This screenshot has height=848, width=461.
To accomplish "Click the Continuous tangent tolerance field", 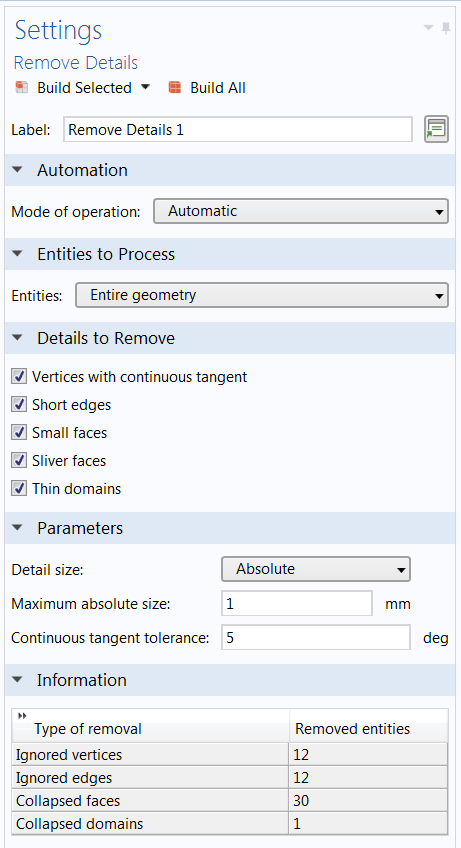I will (316, 638).
